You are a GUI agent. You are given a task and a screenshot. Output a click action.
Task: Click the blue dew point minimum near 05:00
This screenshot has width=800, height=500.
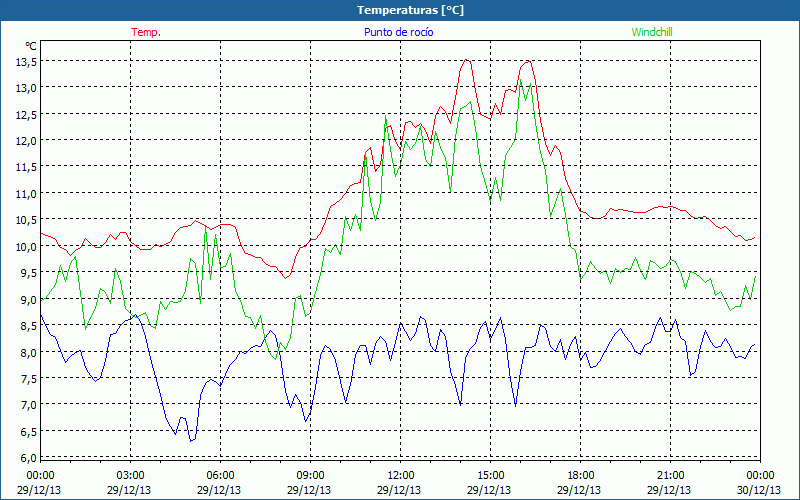[191, 440]
